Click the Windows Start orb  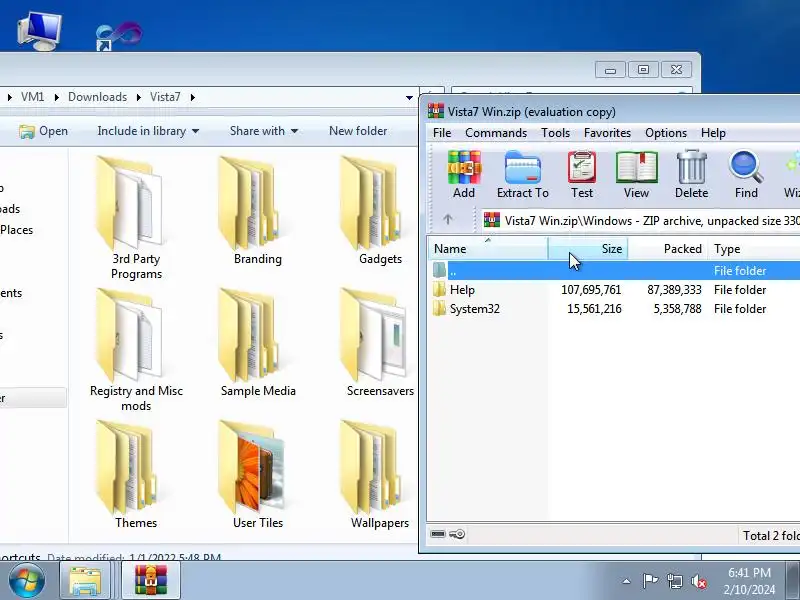pyautogui.click(x=26, y=581)
